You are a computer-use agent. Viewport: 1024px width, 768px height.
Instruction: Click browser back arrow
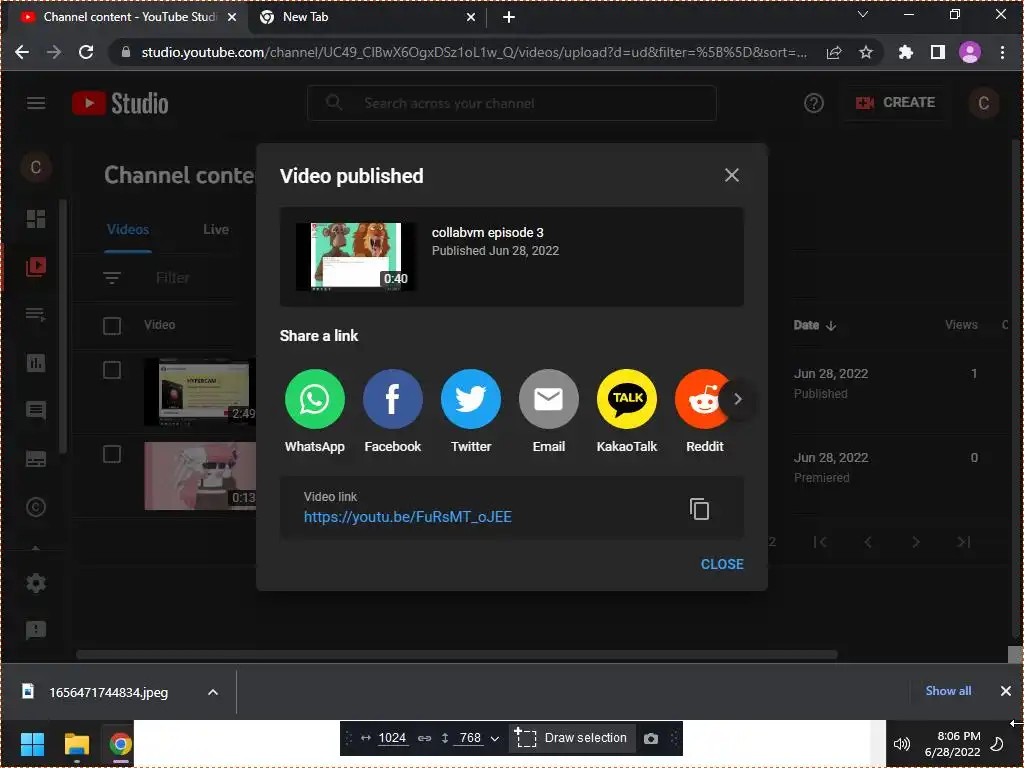22,52
